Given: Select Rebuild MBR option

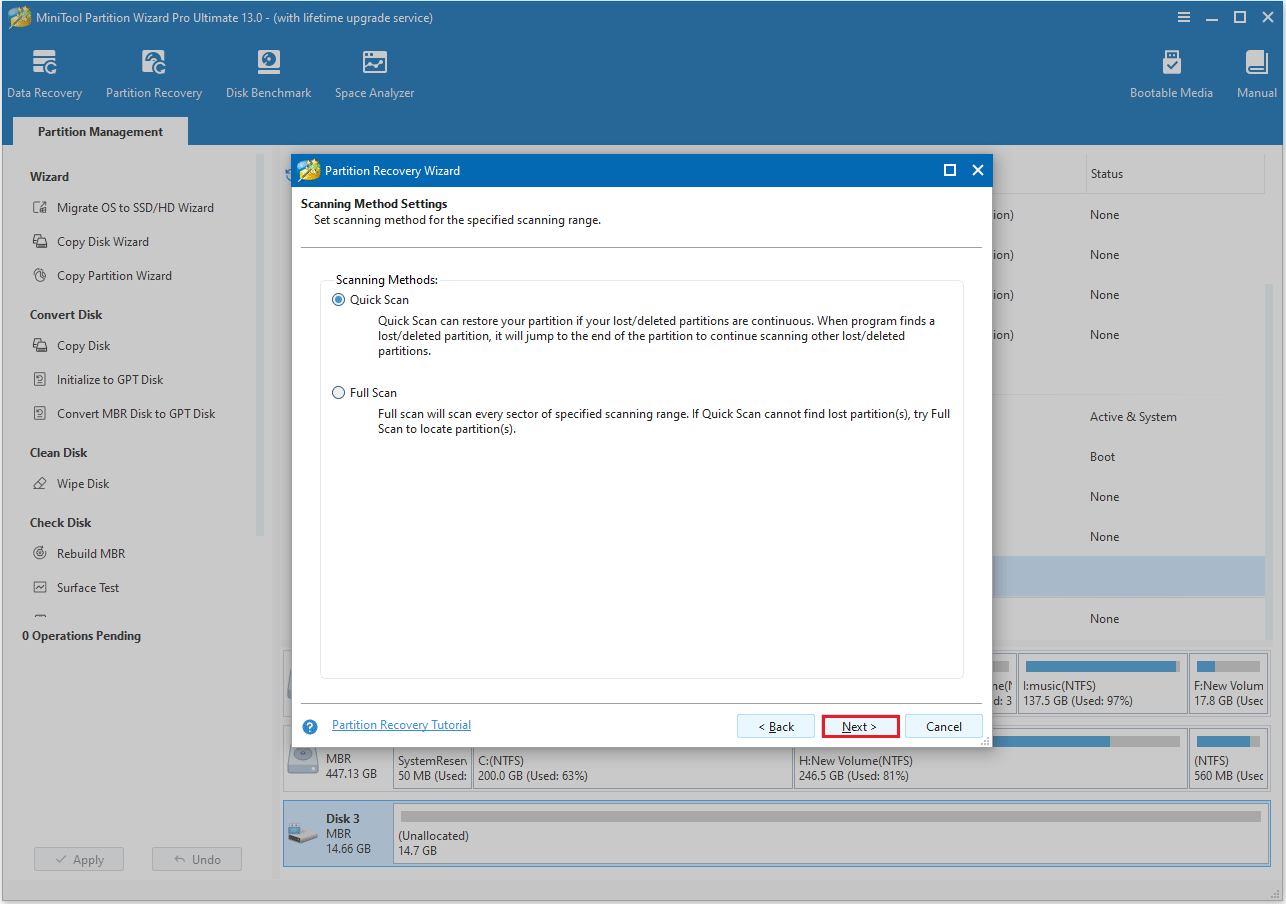Looking at the screenshot, I should (91, 554).
